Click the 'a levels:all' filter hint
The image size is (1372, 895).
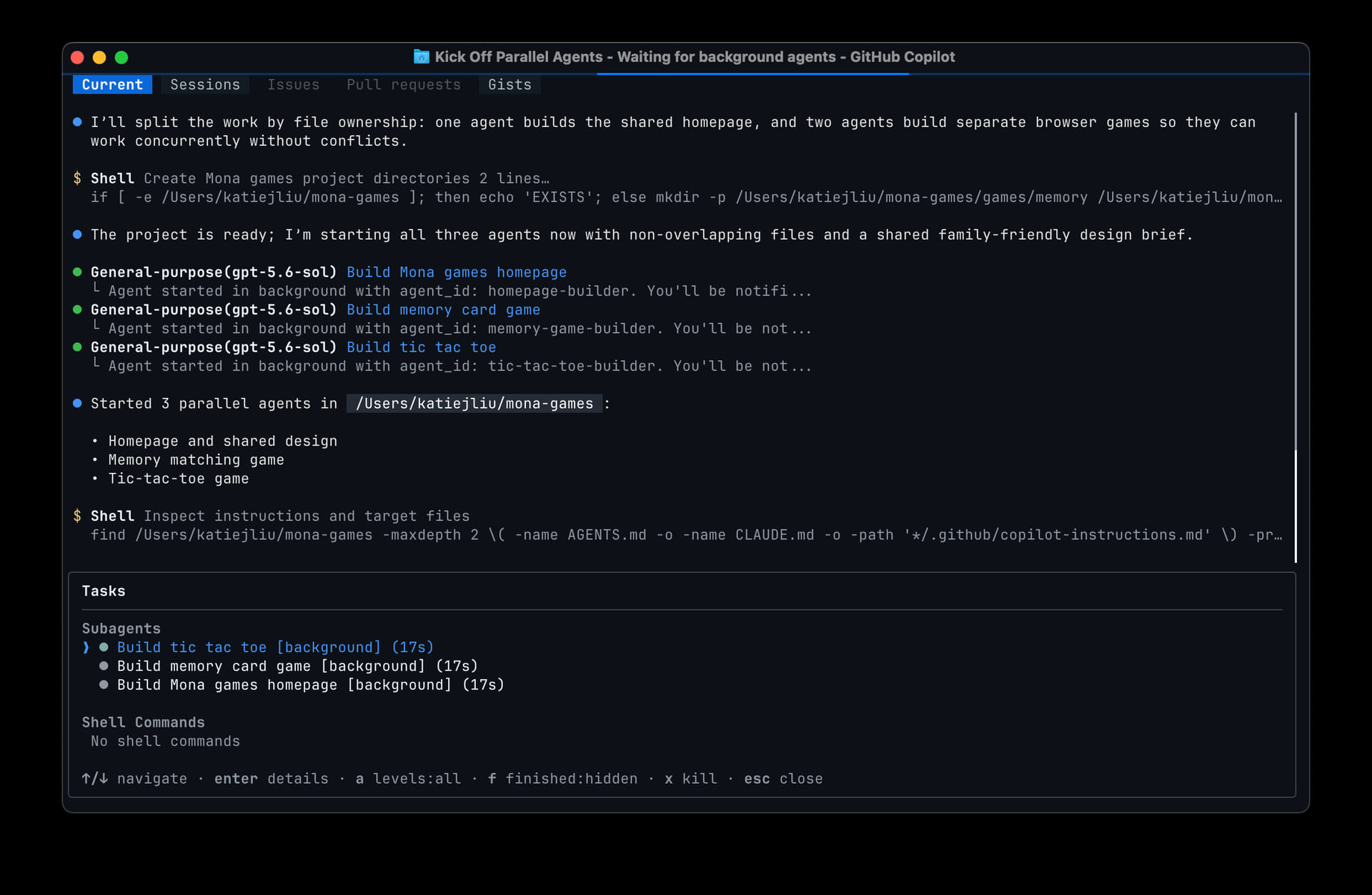point(408,779)
